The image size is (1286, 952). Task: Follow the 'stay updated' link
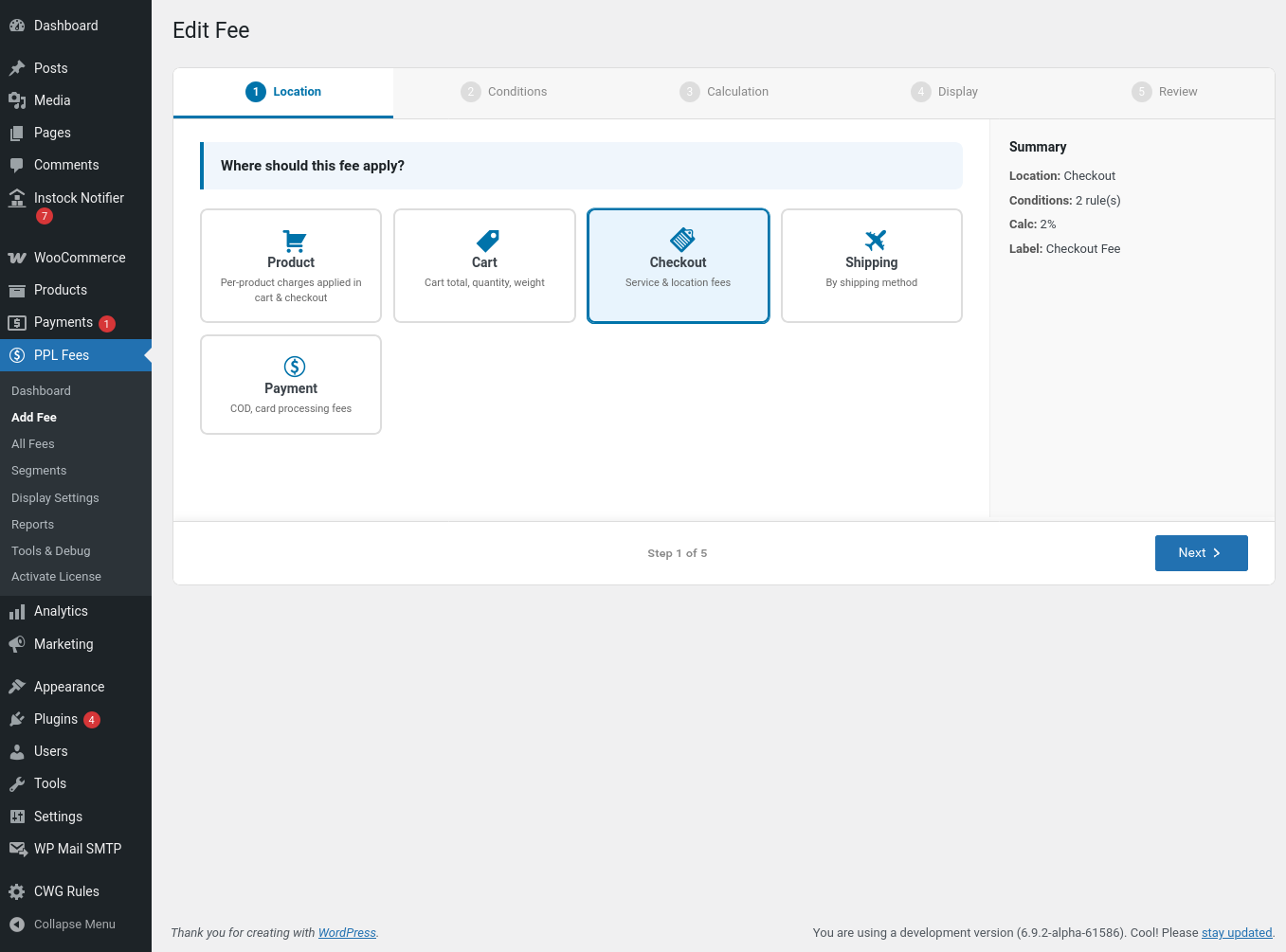(x=1236, y=933)
